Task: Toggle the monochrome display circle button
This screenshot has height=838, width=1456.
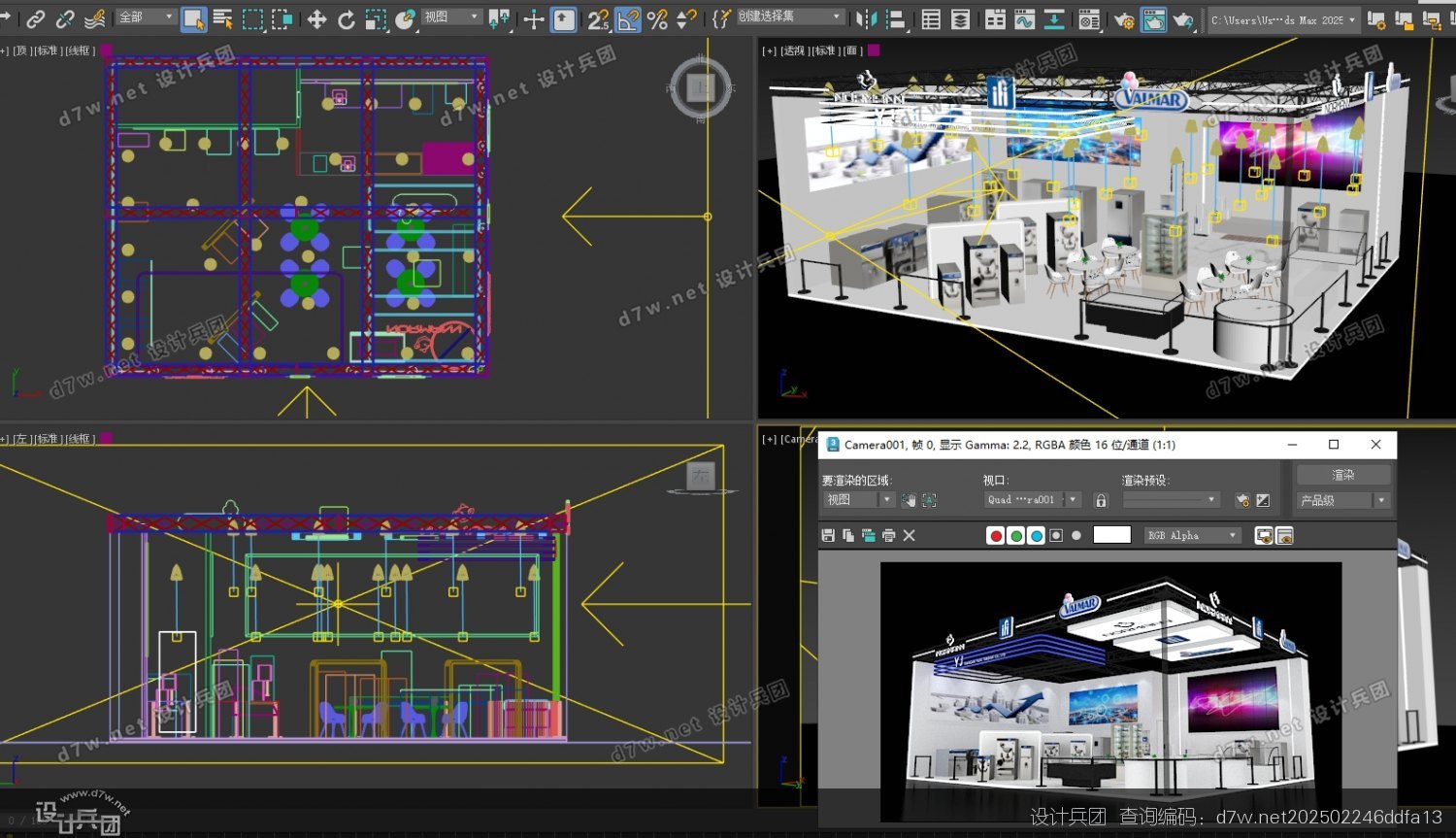Action: click(x=1076, y=535)
